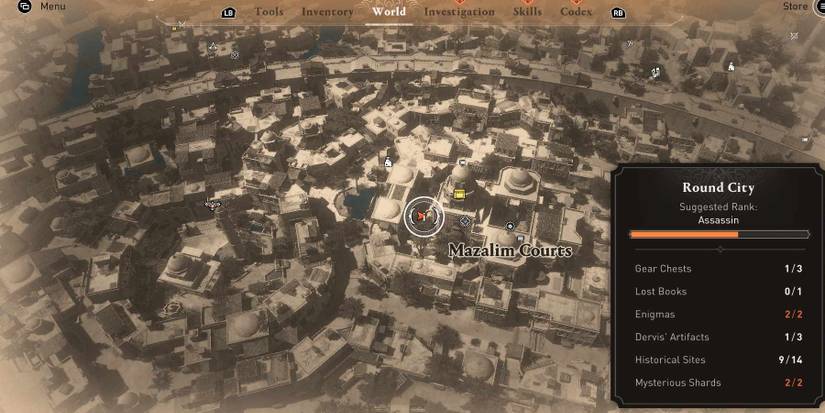Viewport: 825px width, 413px height.
Task: Click small white marker directly above yellow chest
Action: [462, 163]
